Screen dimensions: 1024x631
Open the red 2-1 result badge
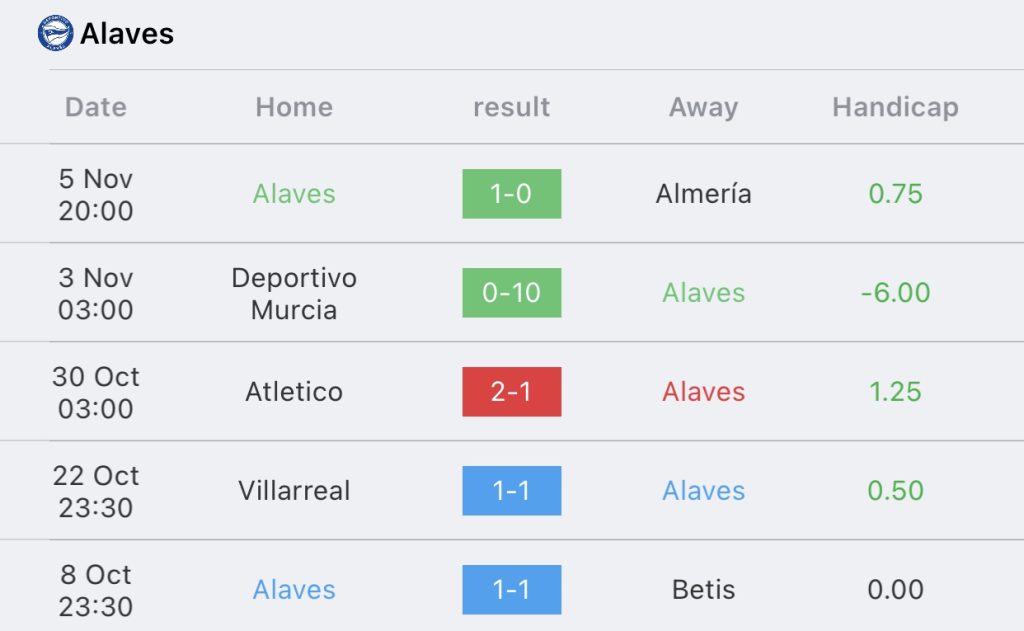pyautogui.click(x=511, y=392)
